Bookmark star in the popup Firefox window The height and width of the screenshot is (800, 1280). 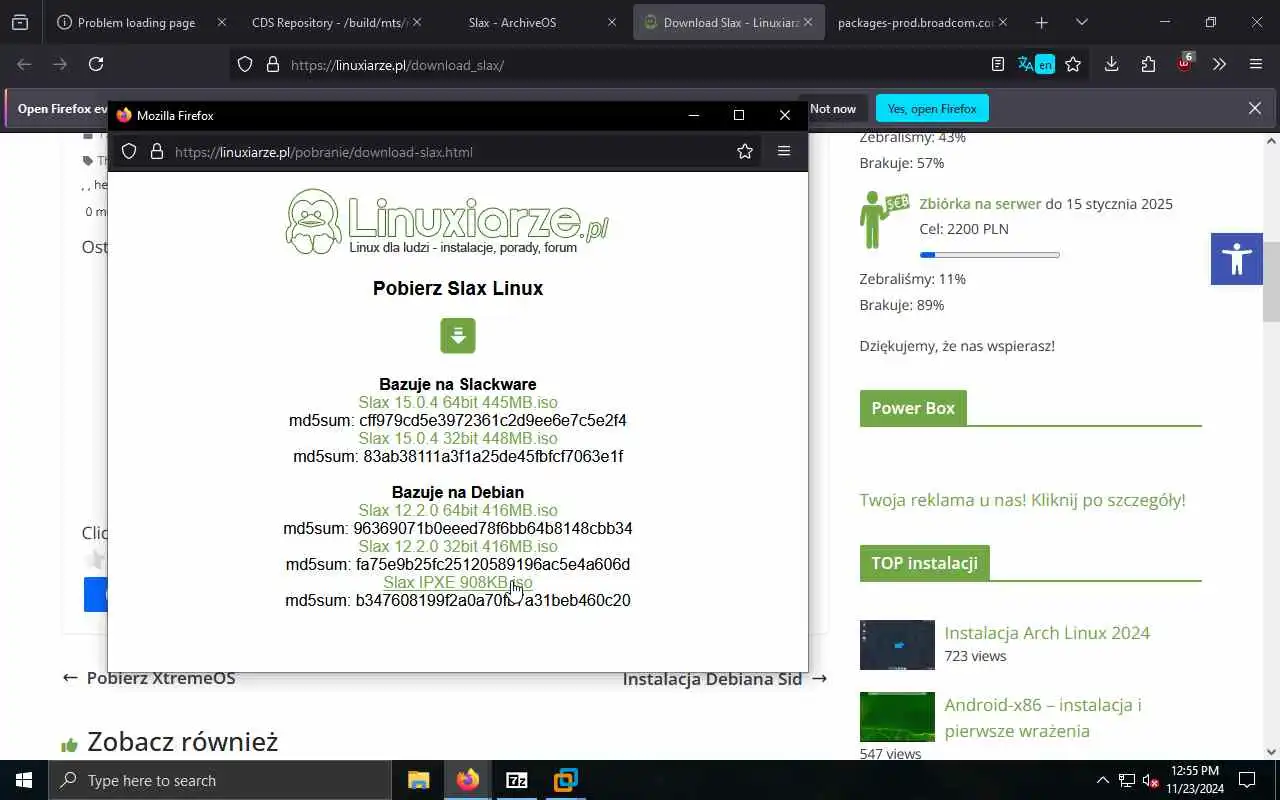745,151
